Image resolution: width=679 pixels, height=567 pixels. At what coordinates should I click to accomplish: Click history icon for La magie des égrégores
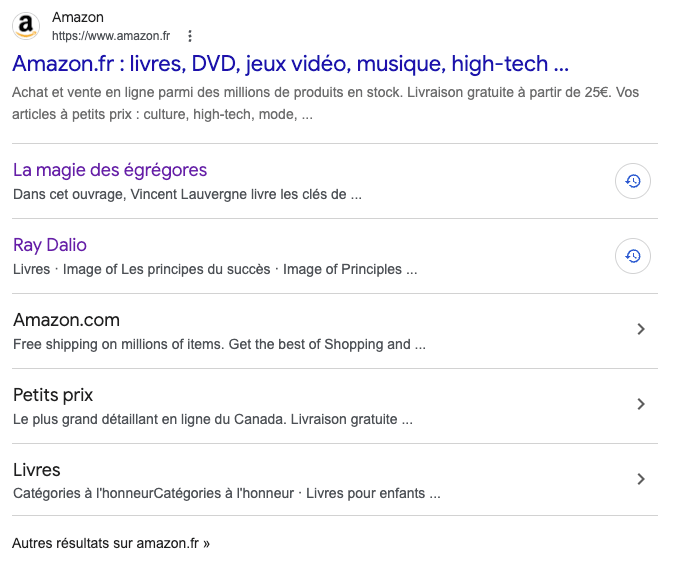[x=633, y=181]
